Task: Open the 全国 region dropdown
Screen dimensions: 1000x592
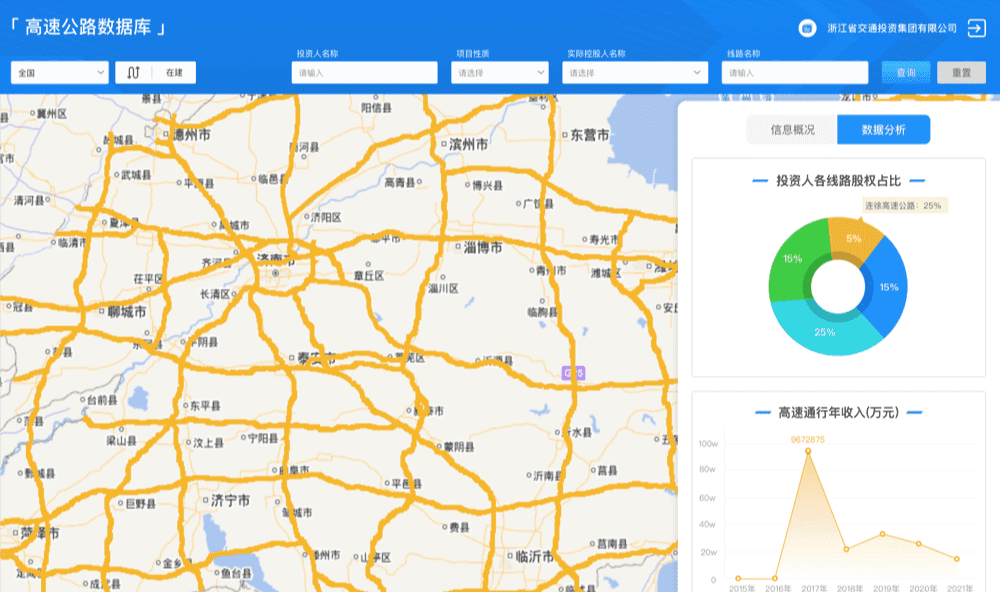Action: 59,72
